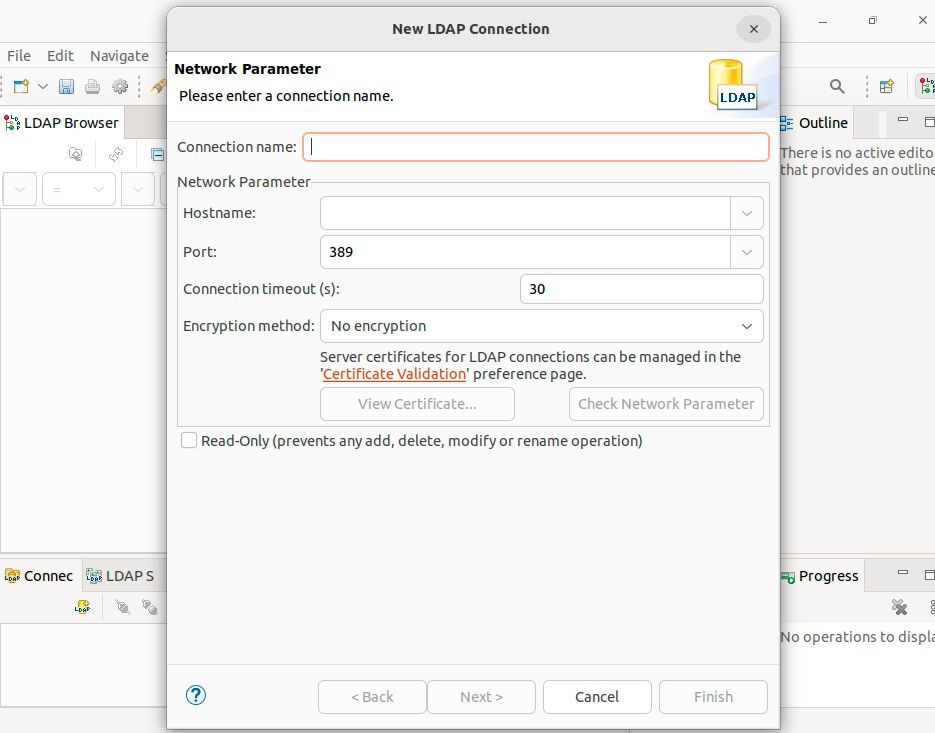Click the Collapse All icon in LDAP Browser

pyautogui.click(x=158, y=155)
